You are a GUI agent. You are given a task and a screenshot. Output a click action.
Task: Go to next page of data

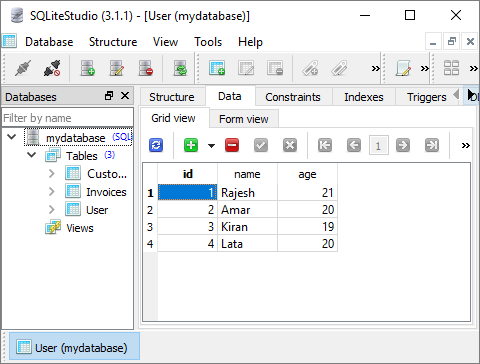click(x=403, y=145)
